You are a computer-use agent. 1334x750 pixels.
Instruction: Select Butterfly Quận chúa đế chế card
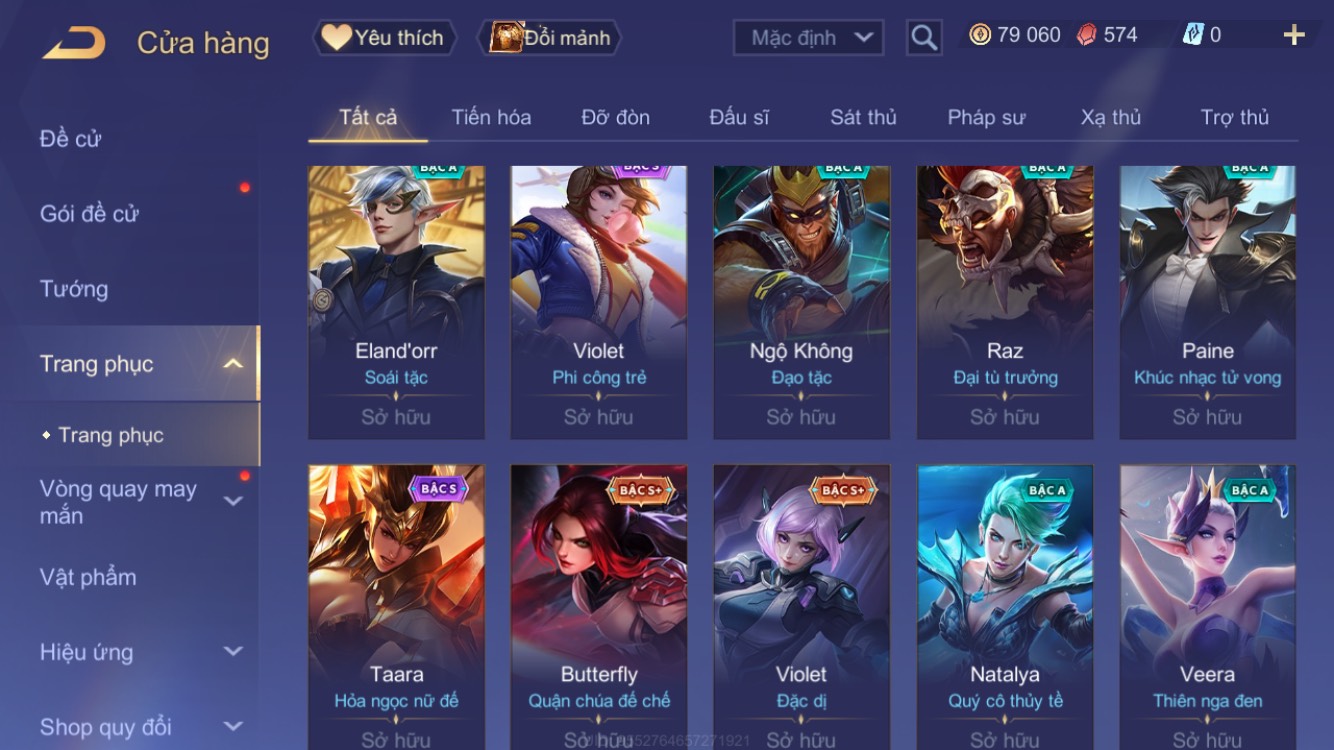point(599,607)
